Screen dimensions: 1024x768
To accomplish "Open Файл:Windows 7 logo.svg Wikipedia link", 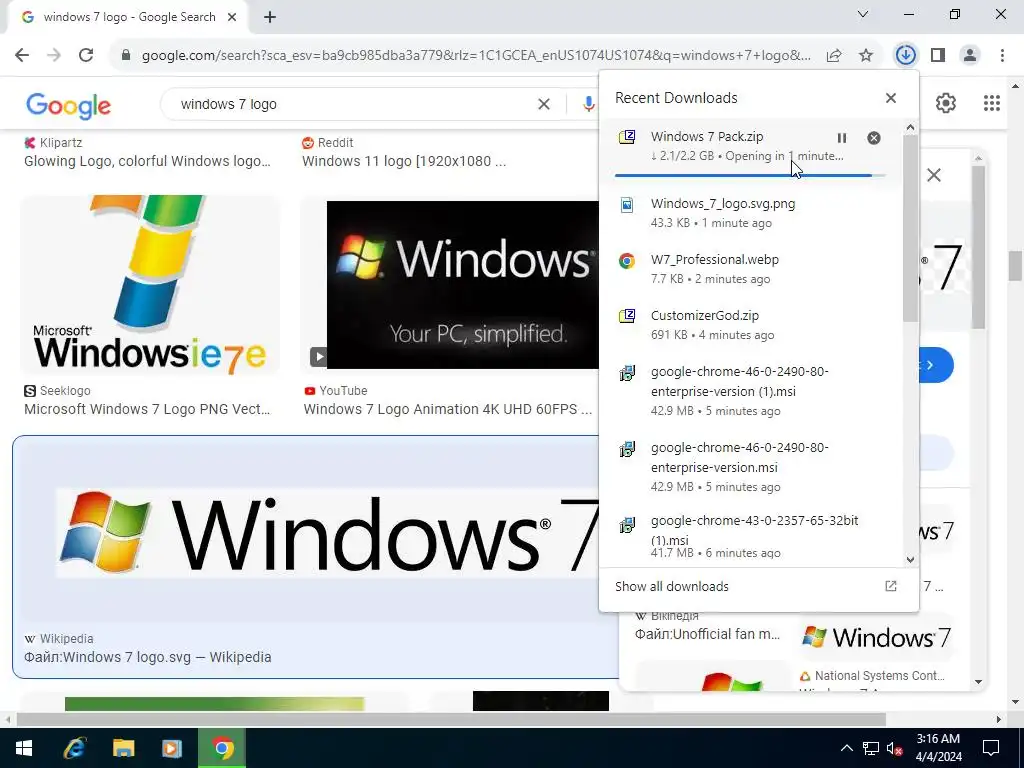I will tap(148, 657).
